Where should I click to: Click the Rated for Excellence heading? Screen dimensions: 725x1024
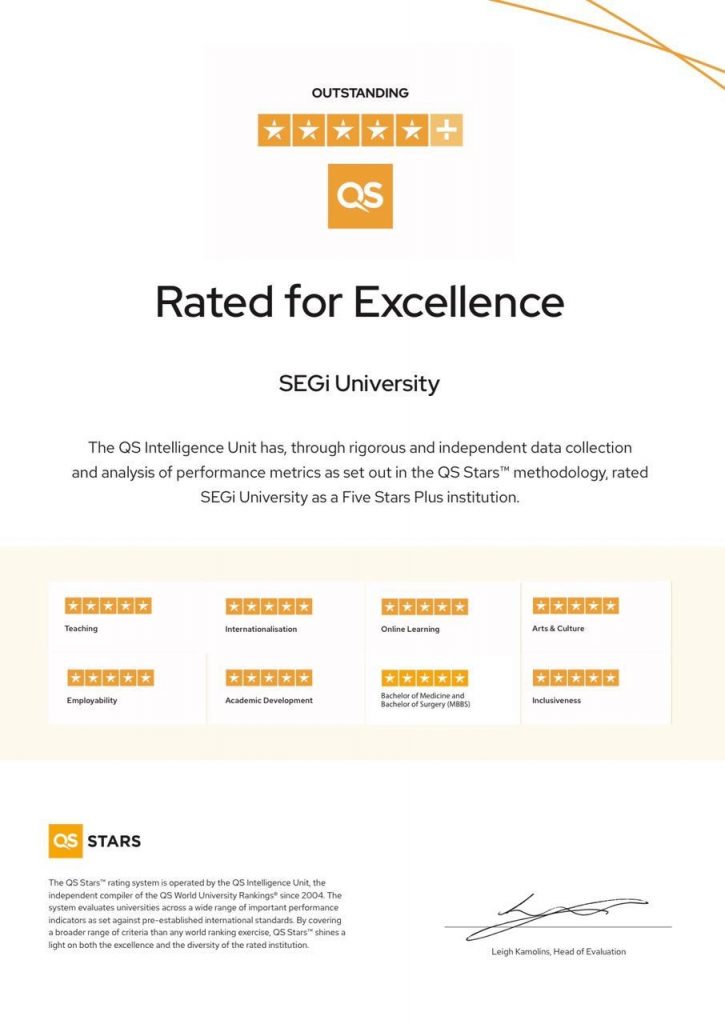click(360, 301)
